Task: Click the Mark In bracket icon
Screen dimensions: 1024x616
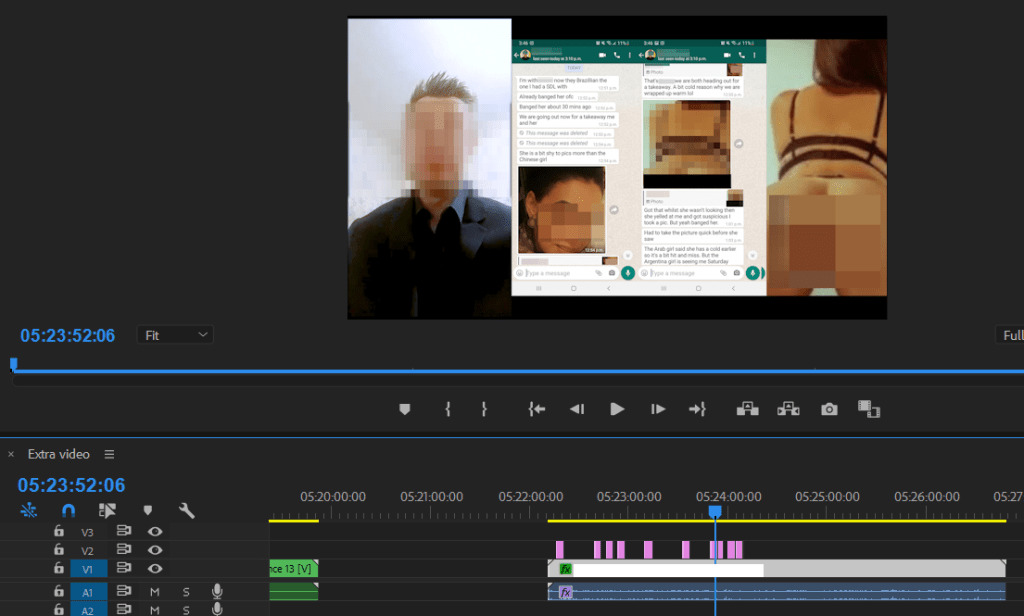Action: [449, 409]
